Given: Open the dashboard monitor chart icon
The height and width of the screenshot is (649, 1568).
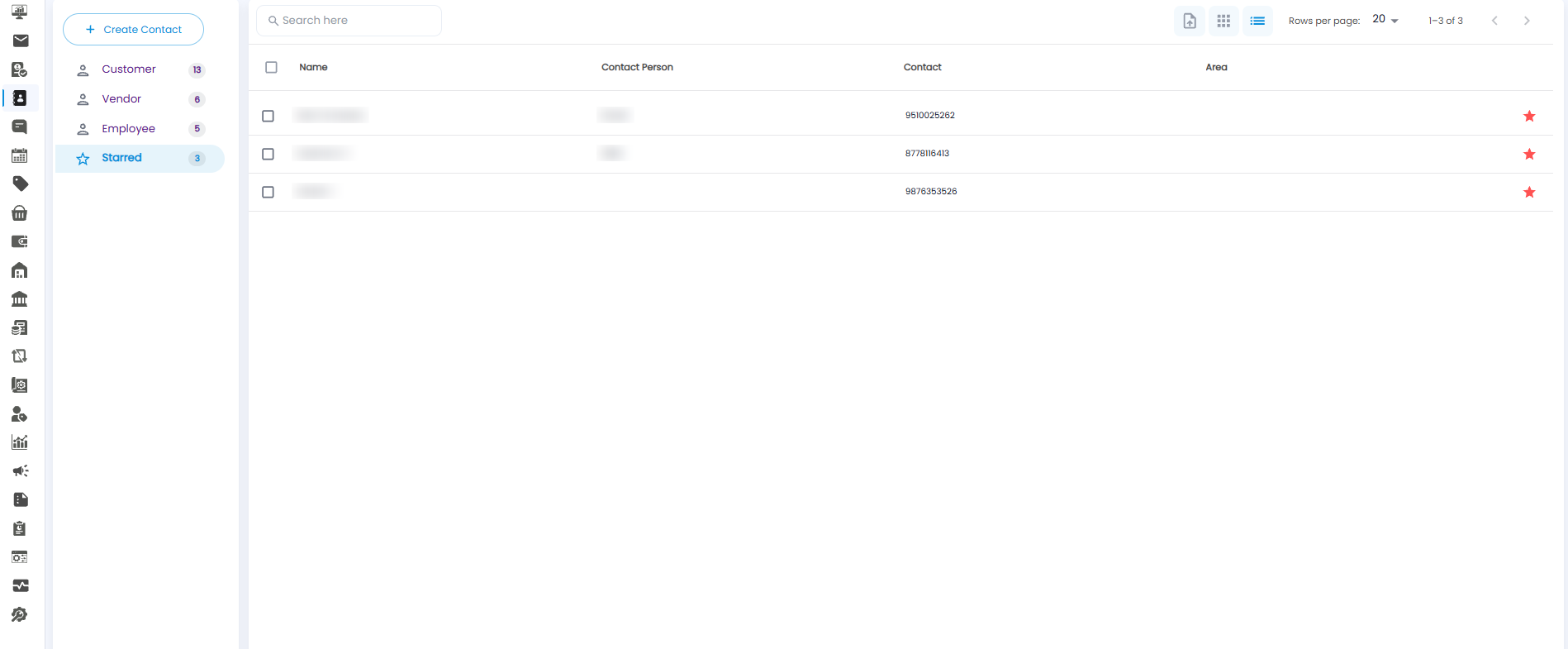Looking at the screenshot, I should [x=20, y=12].
